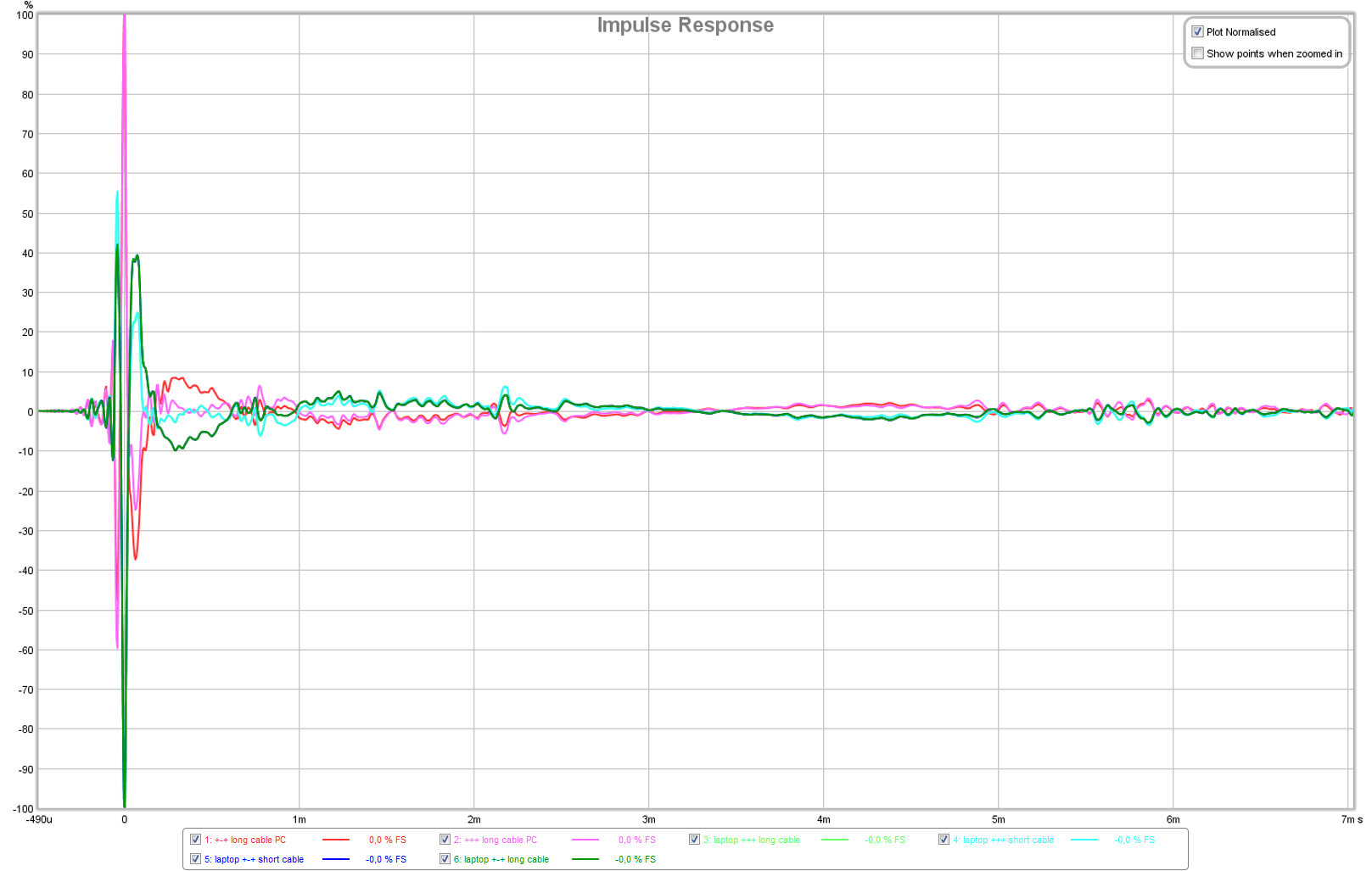Click the % FS value of trace 4
Screen dimensions: 1372x871
click(x=1134, y=840)
